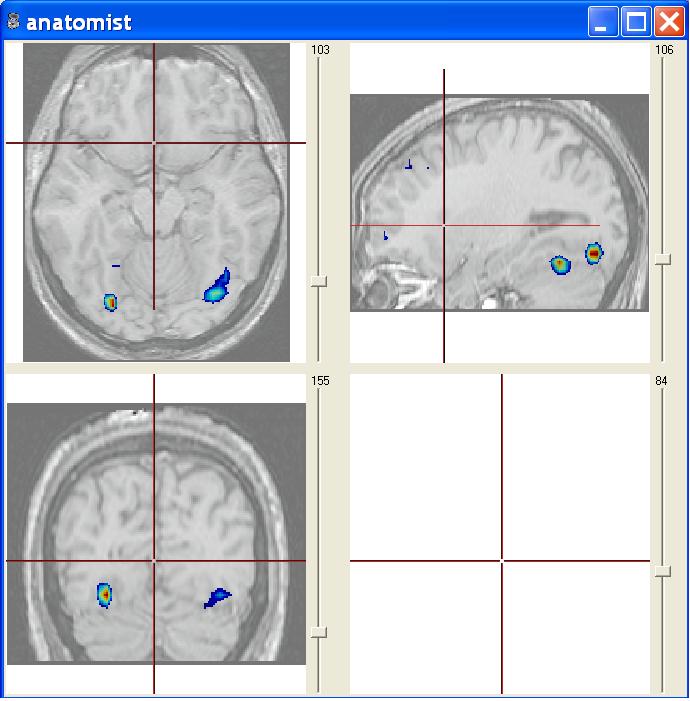Screen dimensions: 690x701
Task: Click the anatomist title bar text
Action: 78,22
